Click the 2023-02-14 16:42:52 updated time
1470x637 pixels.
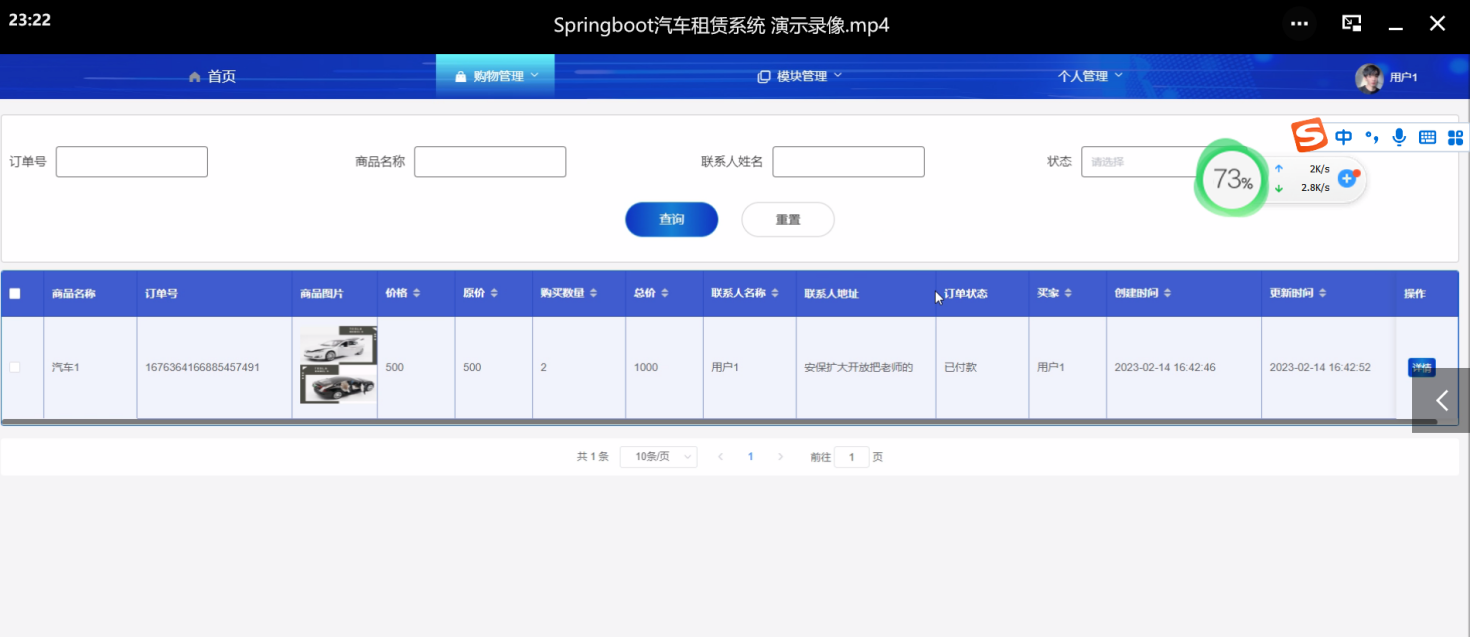(x=1320, y=367)
